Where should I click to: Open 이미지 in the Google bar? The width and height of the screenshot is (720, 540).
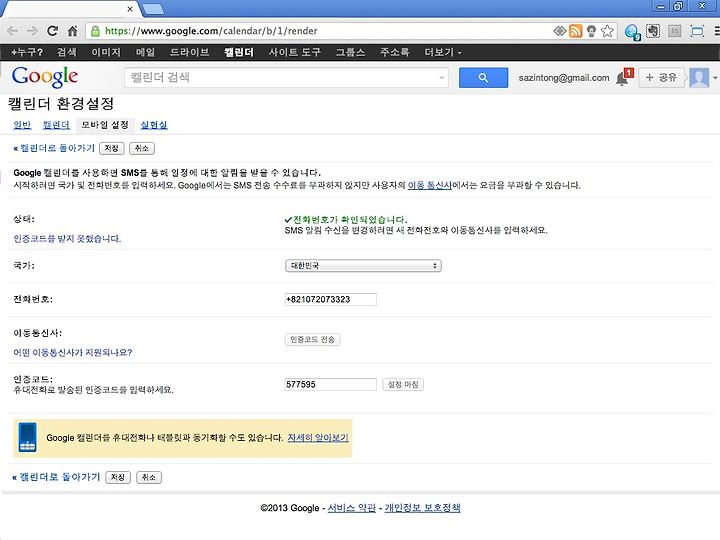[x=106, y=52]
